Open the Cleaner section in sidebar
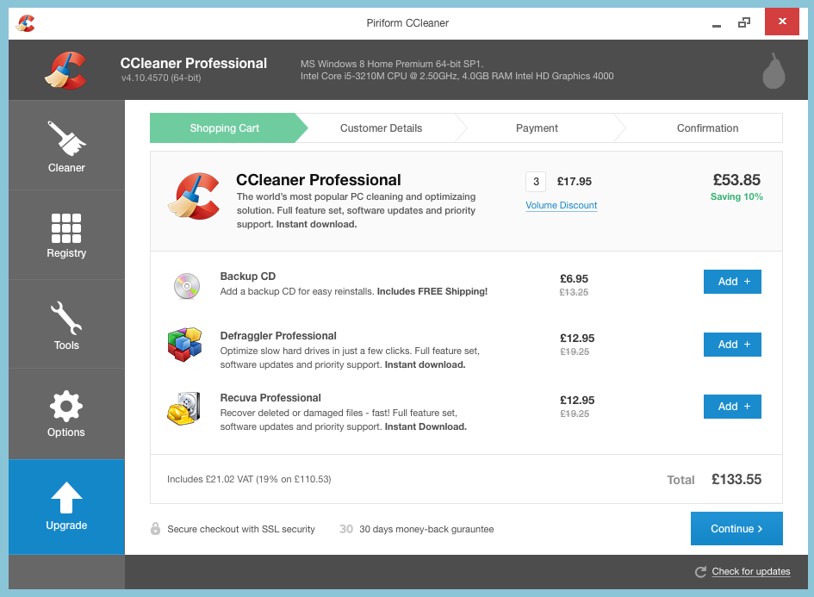 tap(66, 146)
